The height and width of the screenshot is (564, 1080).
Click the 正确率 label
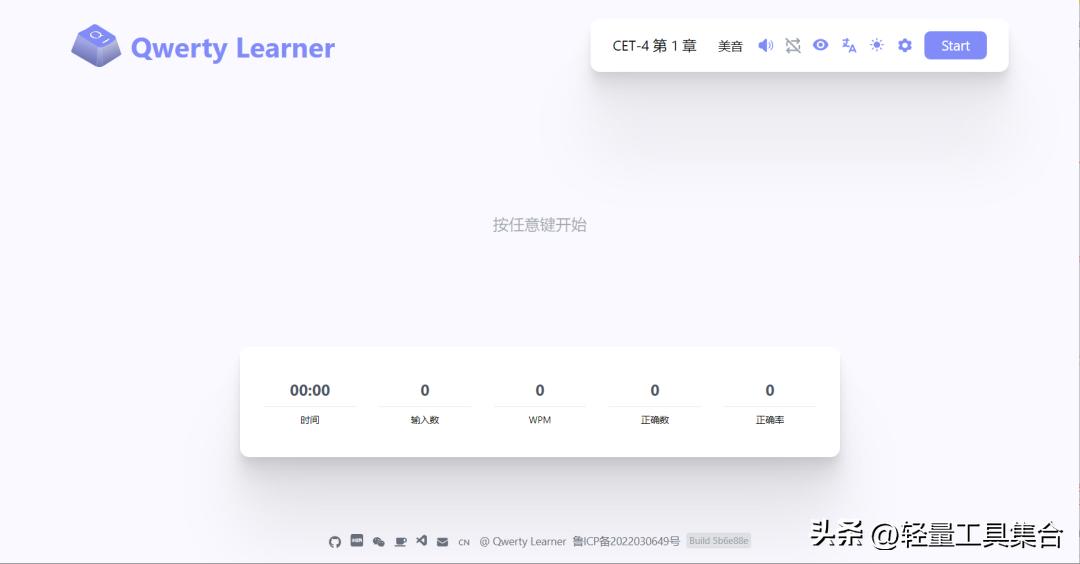tap(770, 420)
